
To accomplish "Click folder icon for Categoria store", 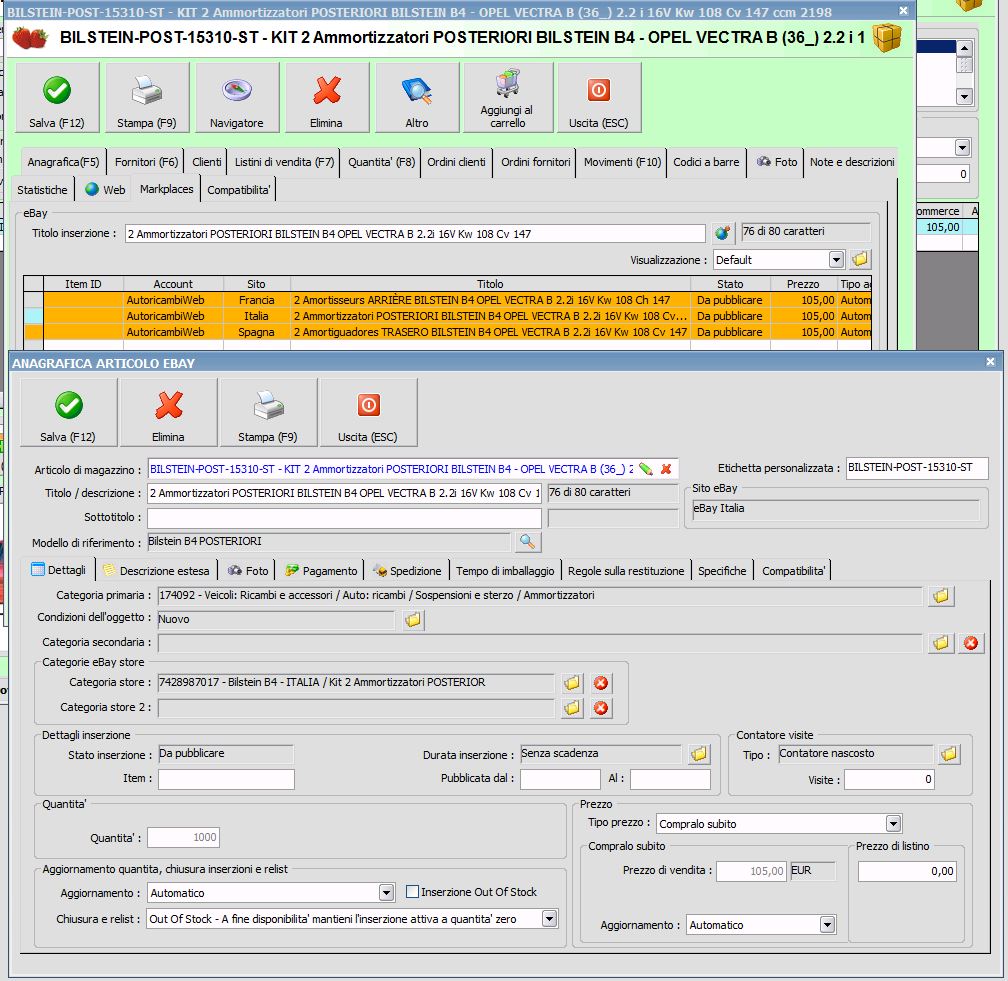I will [572, 683].
